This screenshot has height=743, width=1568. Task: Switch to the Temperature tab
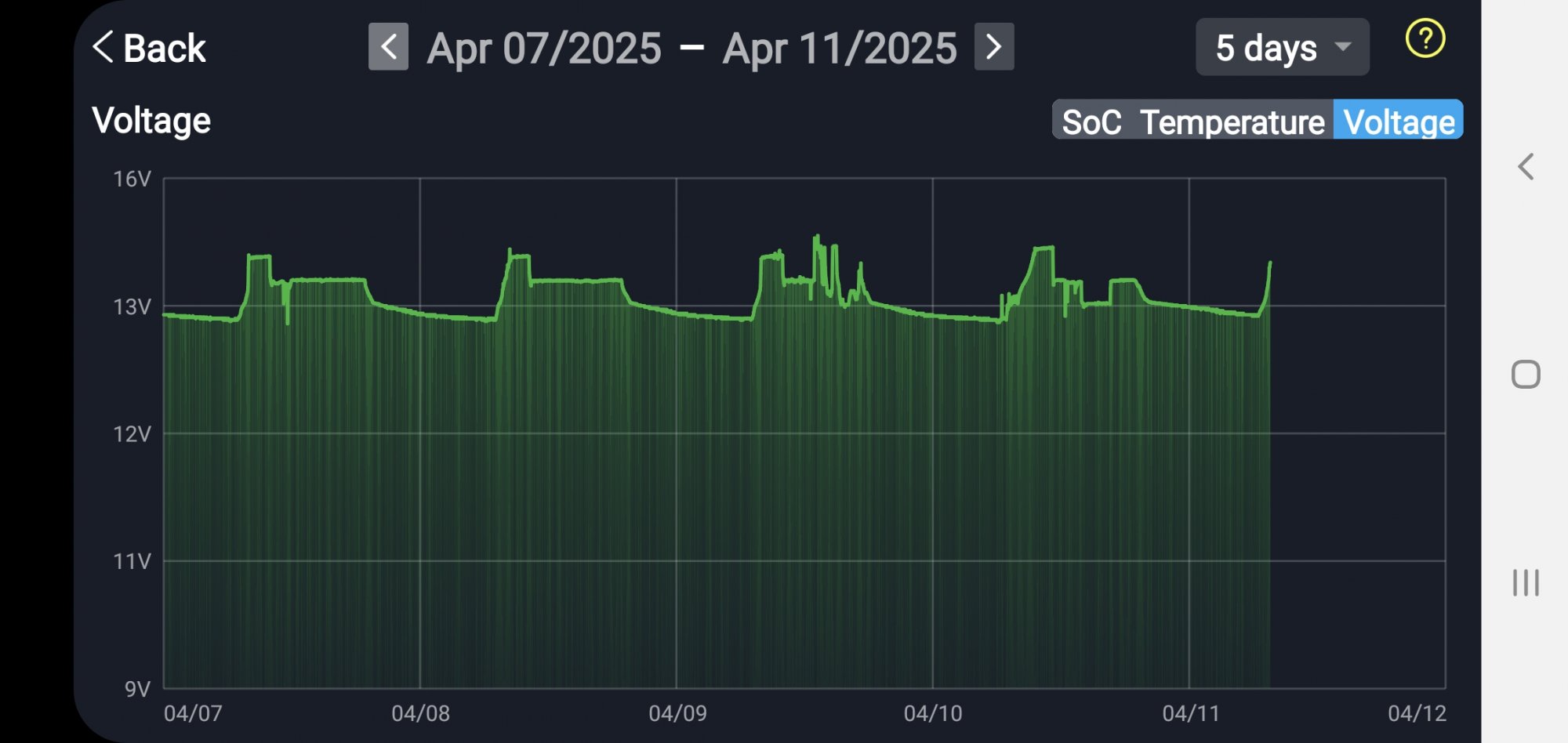pos(1232,122)
